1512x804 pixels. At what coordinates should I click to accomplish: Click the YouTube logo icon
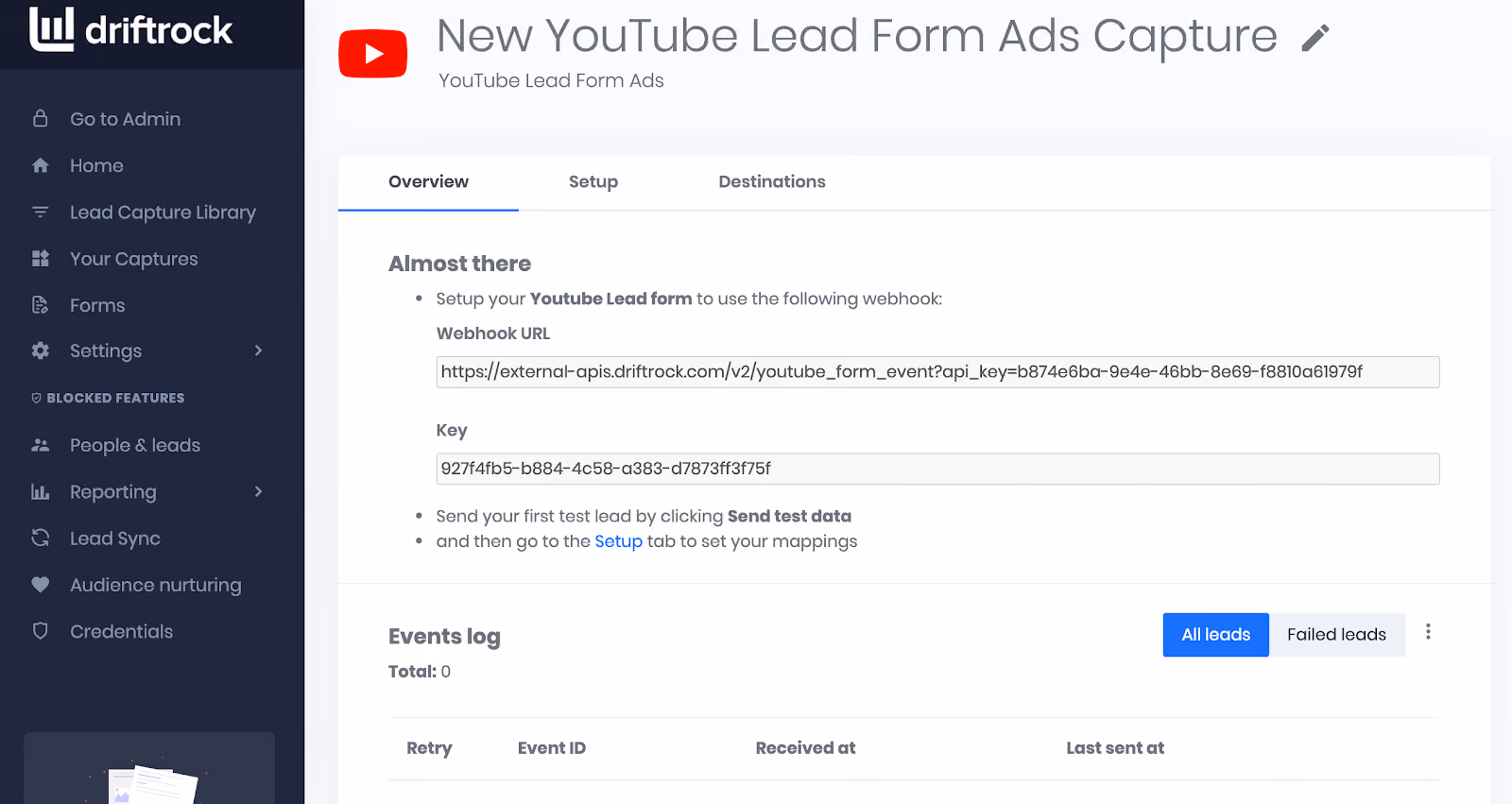(x=373, y=53)
